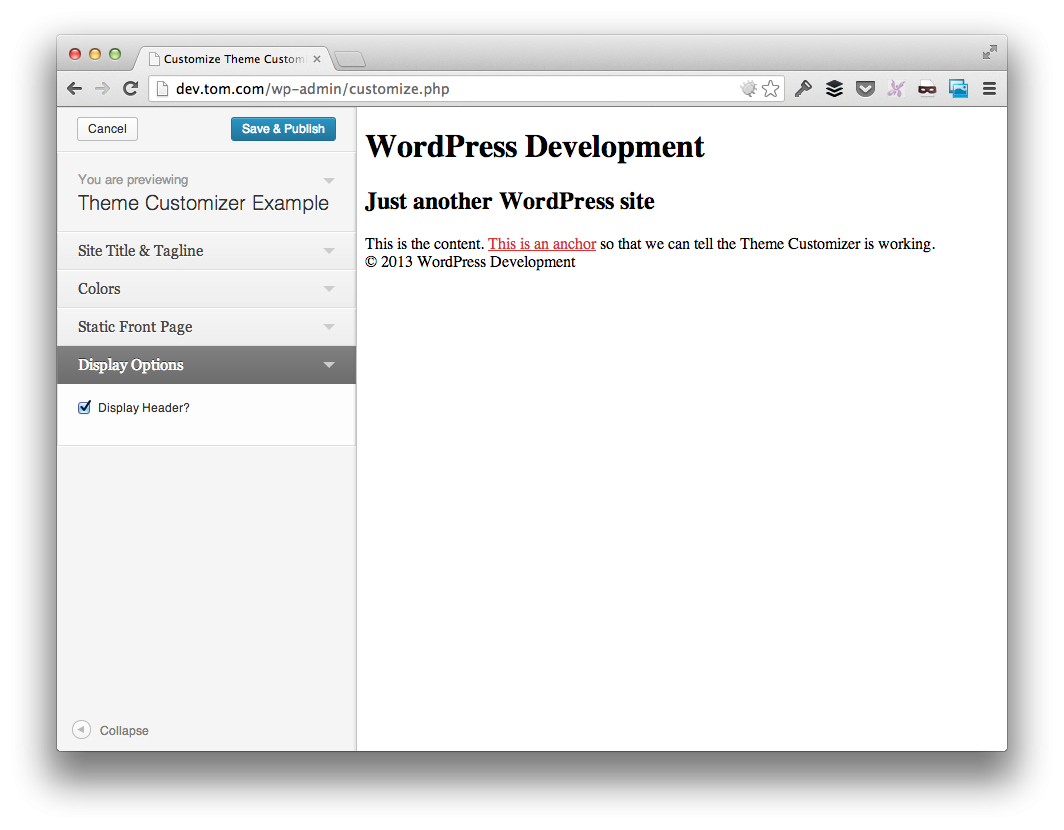Zoom the window with the green button

(x=115, y=54)
